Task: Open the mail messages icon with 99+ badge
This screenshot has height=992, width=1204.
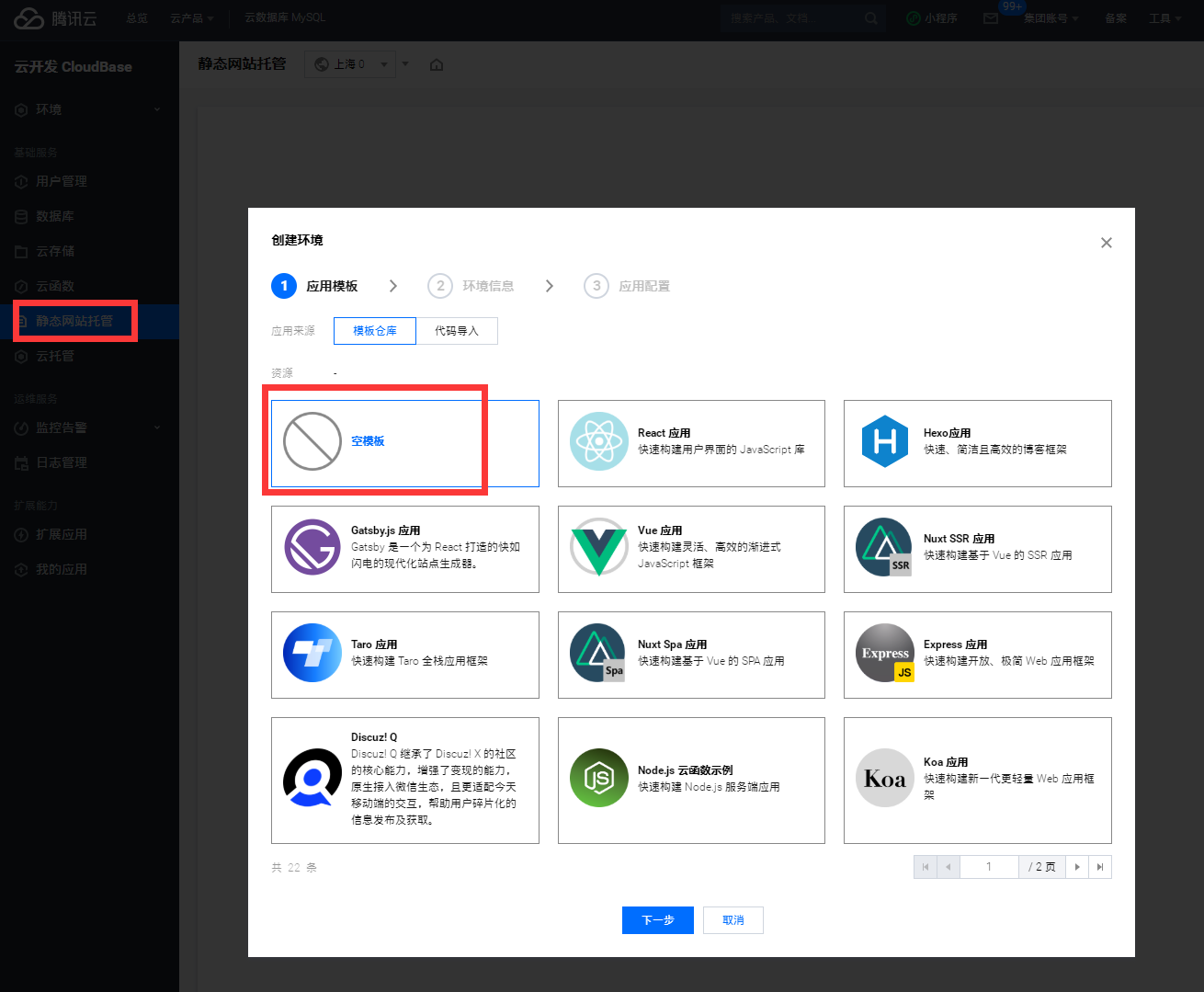Action: [x=991, y=18]
